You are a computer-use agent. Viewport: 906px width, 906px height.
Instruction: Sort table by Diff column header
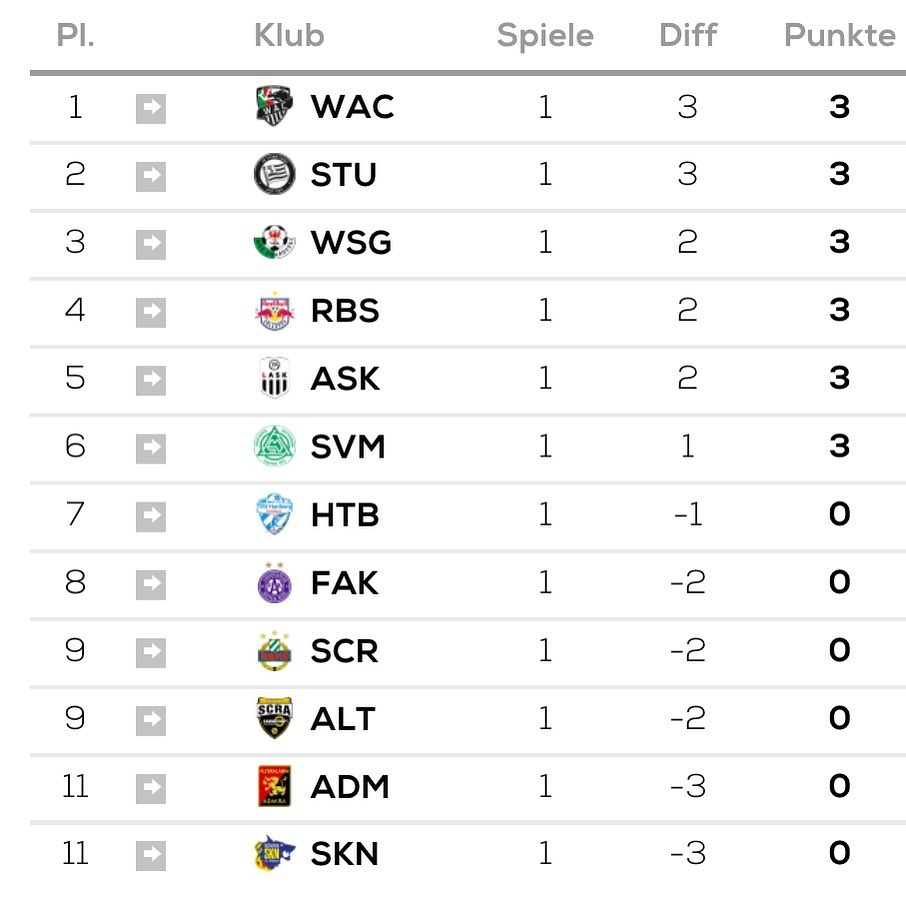688,35
